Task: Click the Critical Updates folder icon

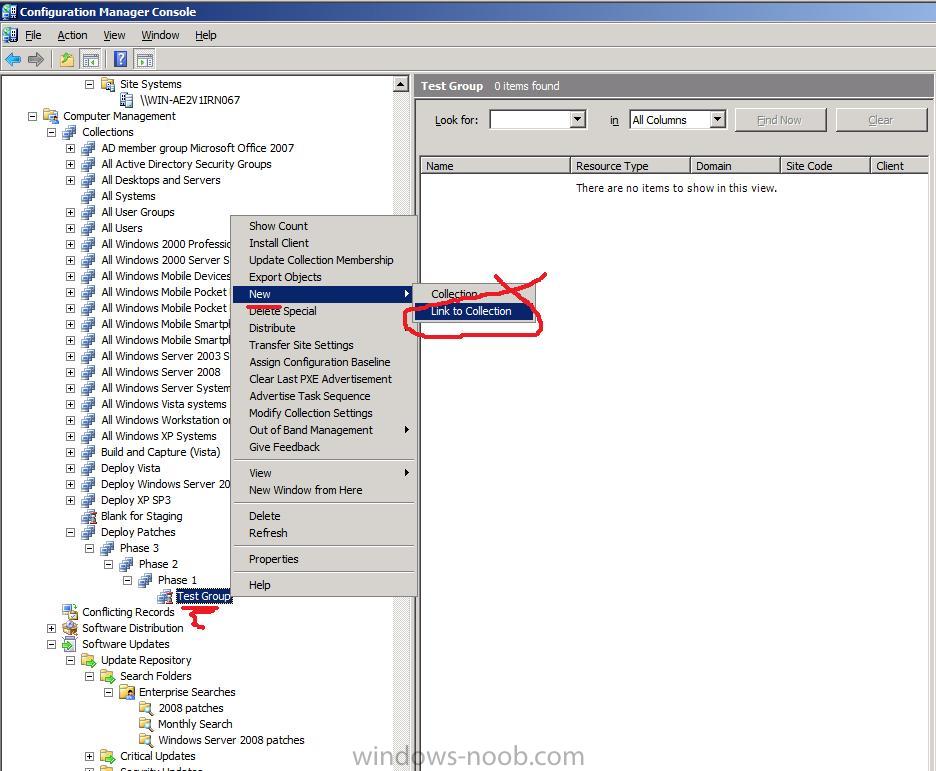Action: 107,756
